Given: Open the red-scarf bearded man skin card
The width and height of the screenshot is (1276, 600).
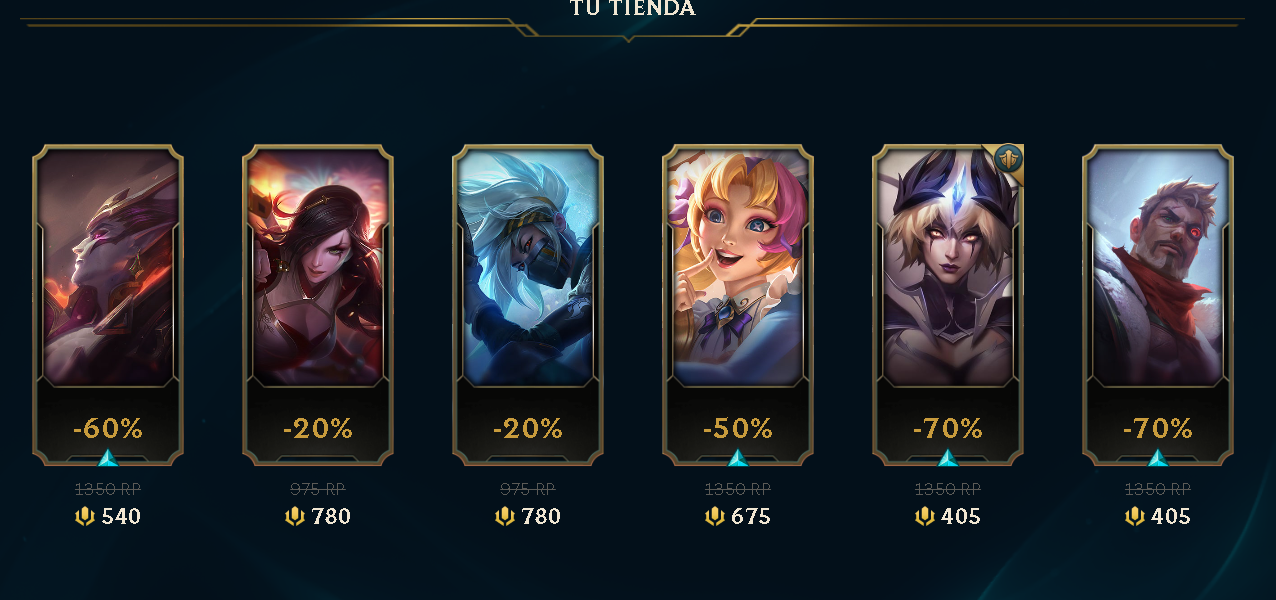Looking at the screenshot, I should [1158, 305].
